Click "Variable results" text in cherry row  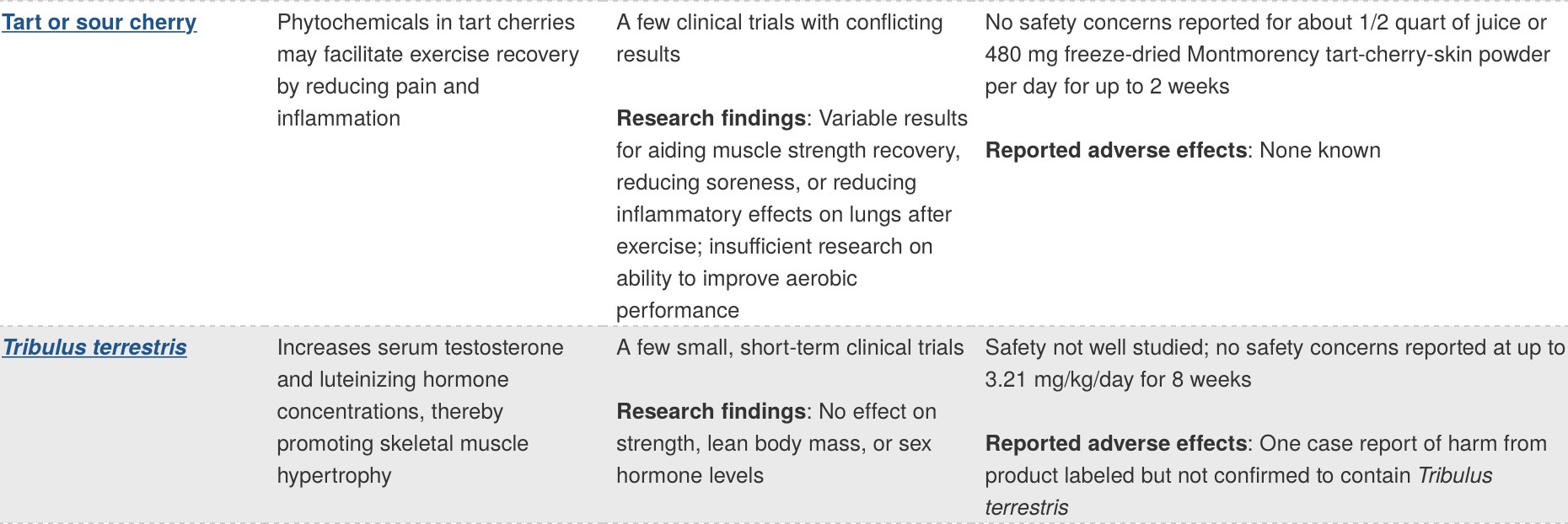pos(893,119)
